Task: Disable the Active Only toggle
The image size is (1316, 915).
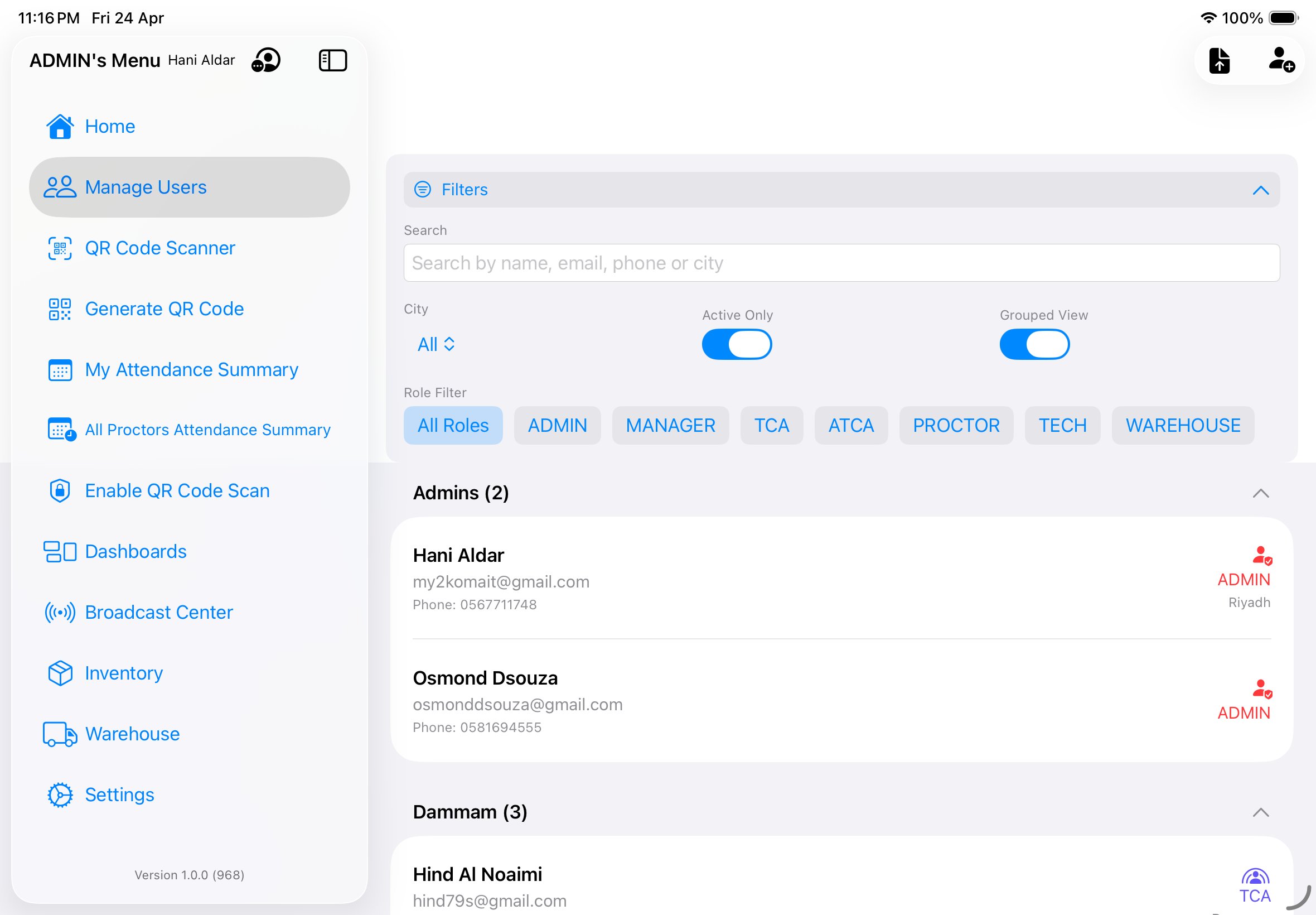Action: [737, 344]
